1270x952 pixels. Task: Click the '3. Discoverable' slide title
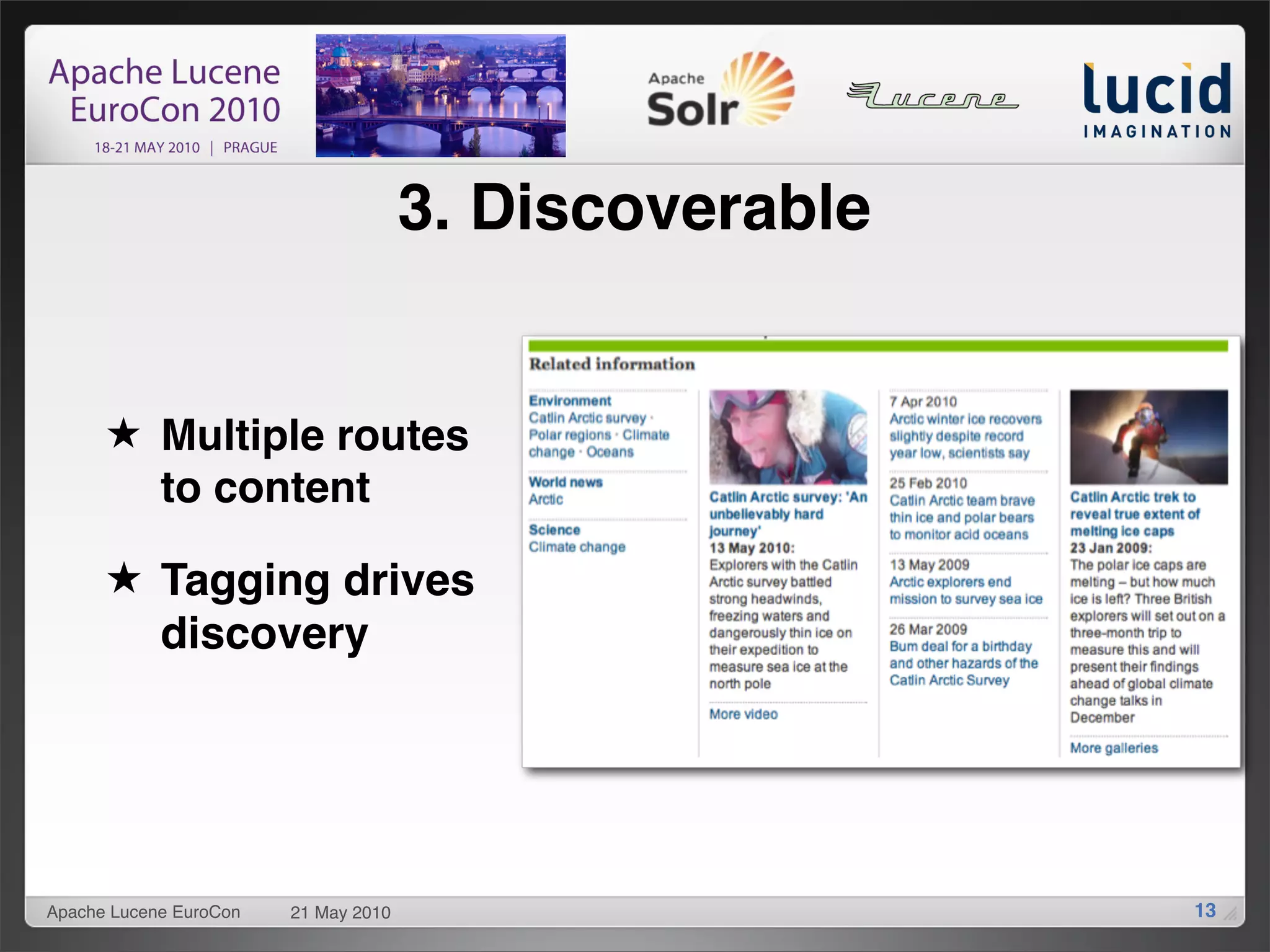pos(634,207)
